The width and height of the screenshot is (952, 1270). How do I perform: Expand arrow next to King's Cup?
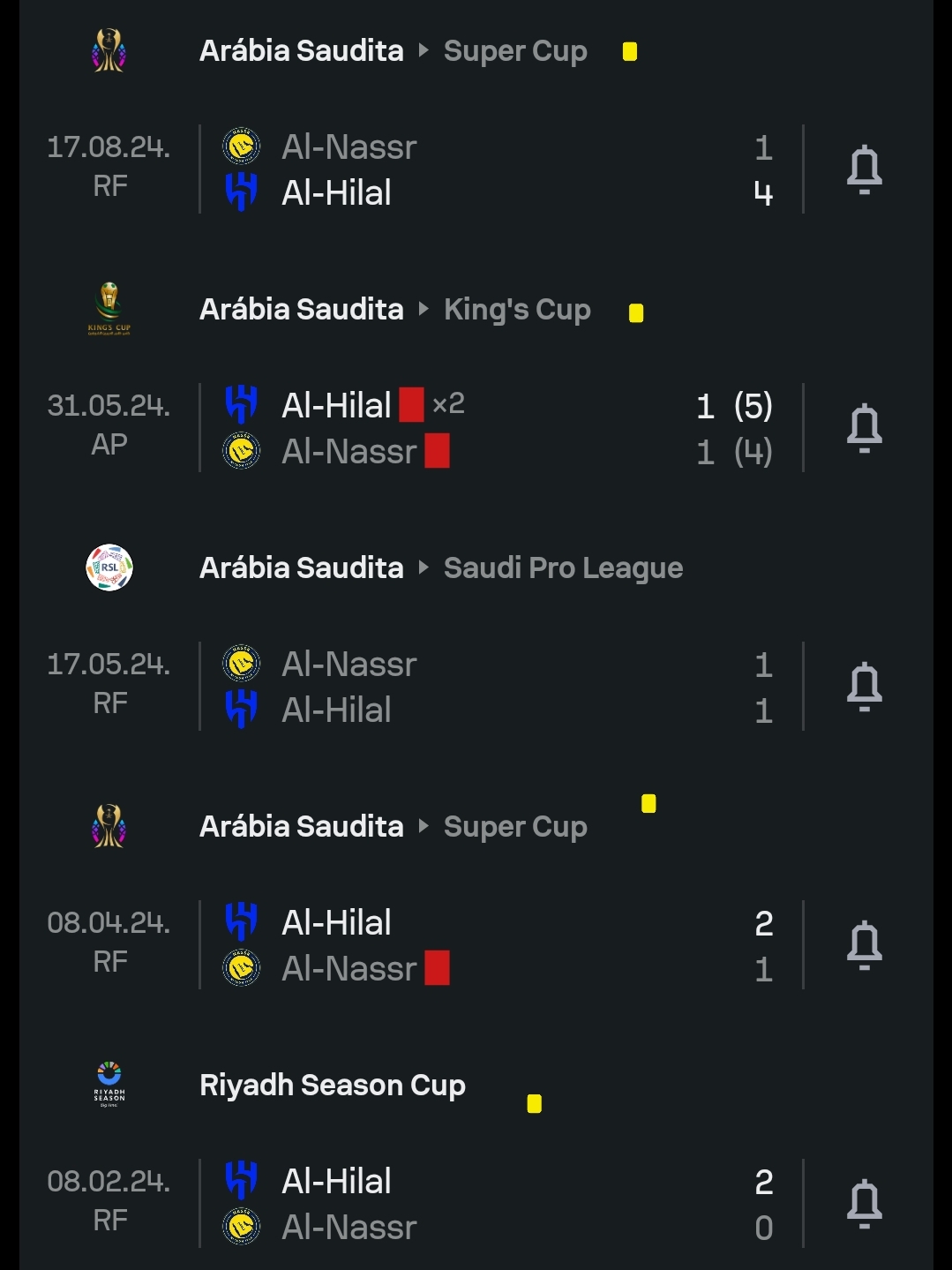coord(424,309)
